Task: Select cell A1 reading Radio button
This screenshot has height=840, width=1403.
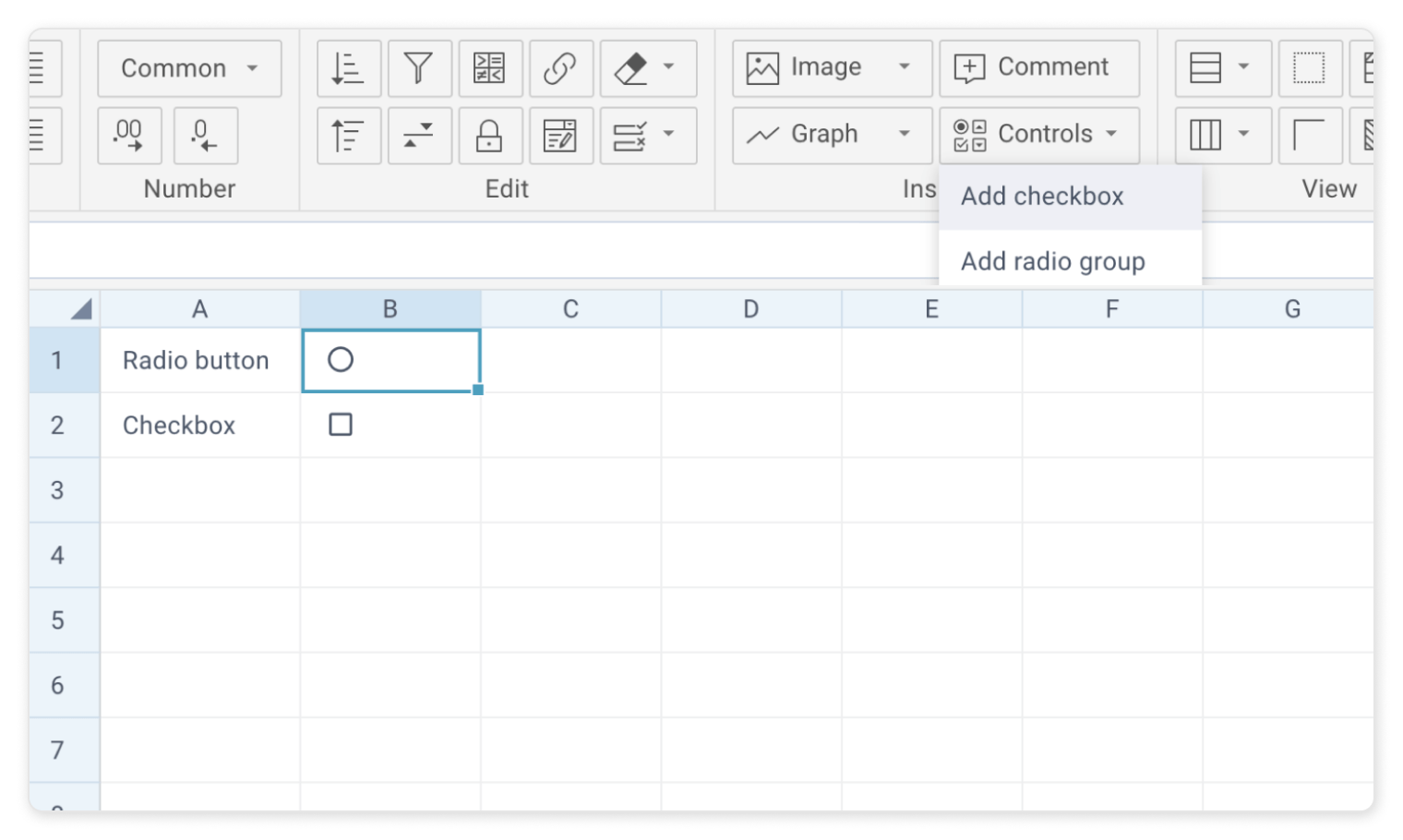Action: coord(200,361)
